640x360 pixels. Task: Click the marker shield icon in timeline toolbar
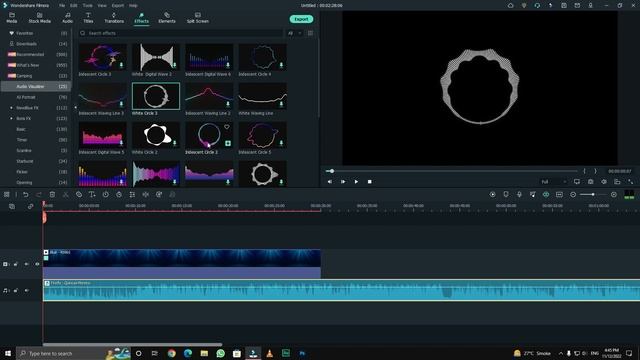pos(506,195)
